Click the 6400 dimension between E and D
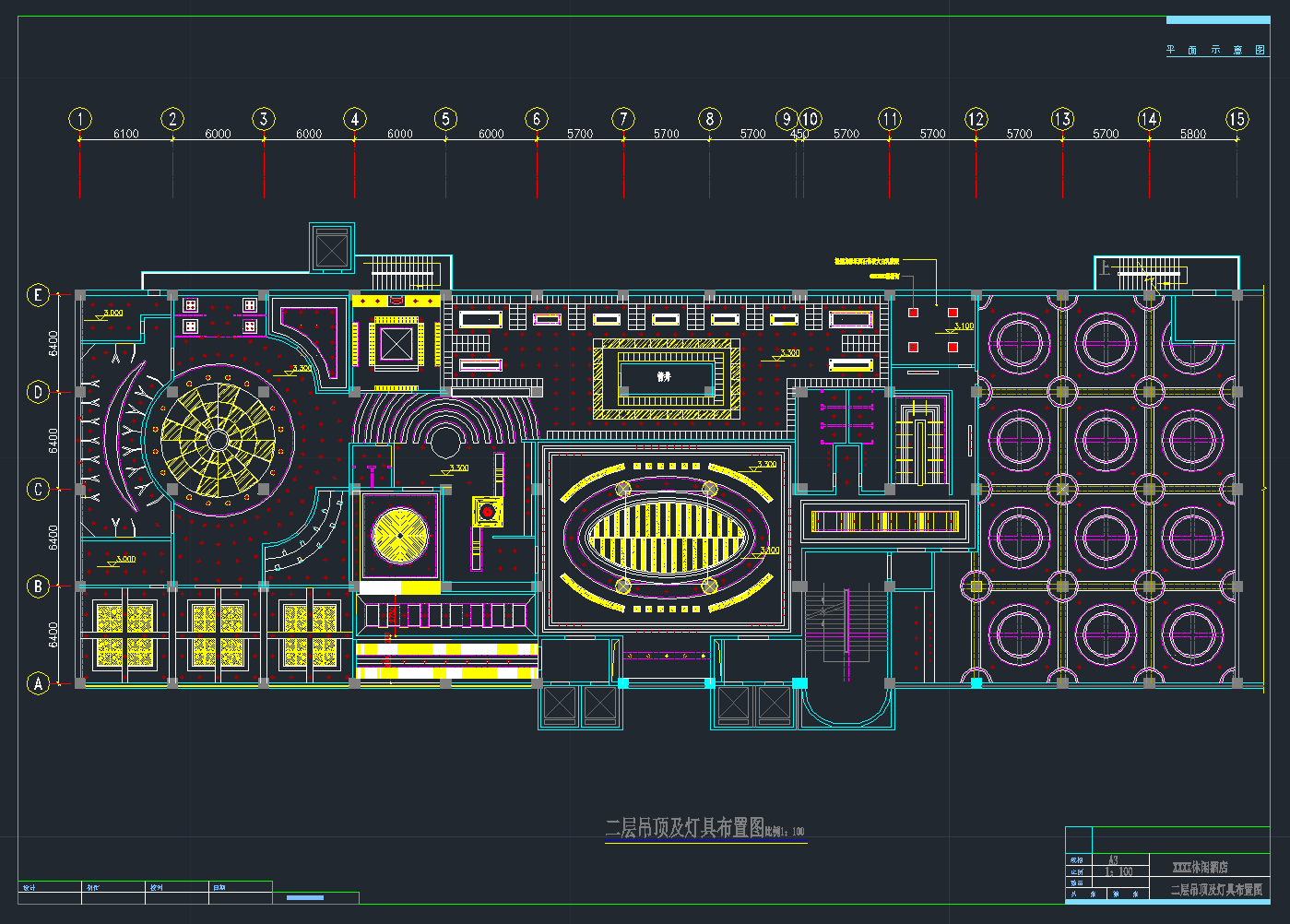 pos(53,343)
